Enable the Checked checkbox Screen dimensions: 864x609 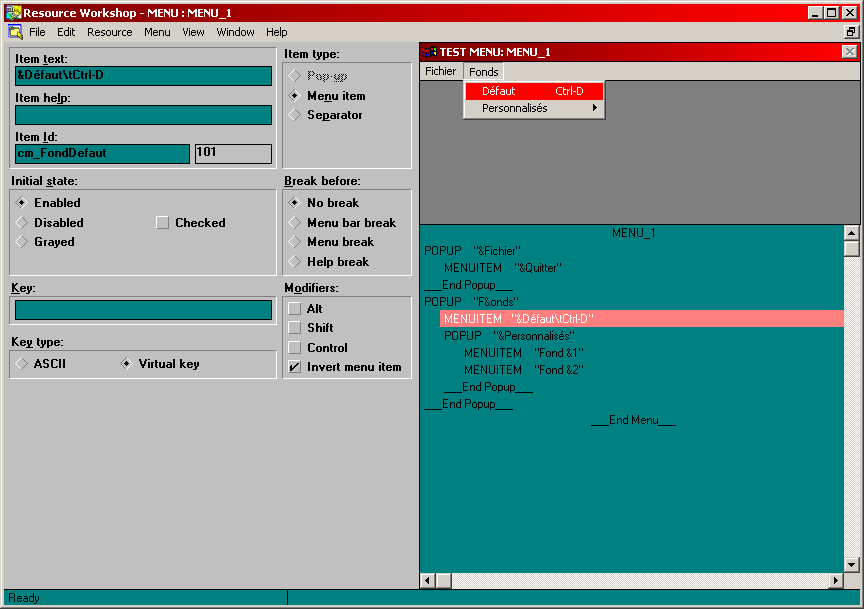point(162,223)
